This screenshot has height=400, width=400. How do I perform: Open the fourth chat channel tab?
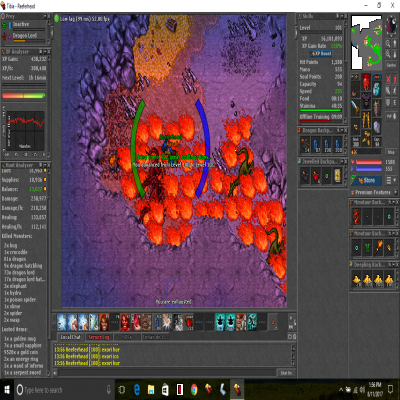coord(155,337)
